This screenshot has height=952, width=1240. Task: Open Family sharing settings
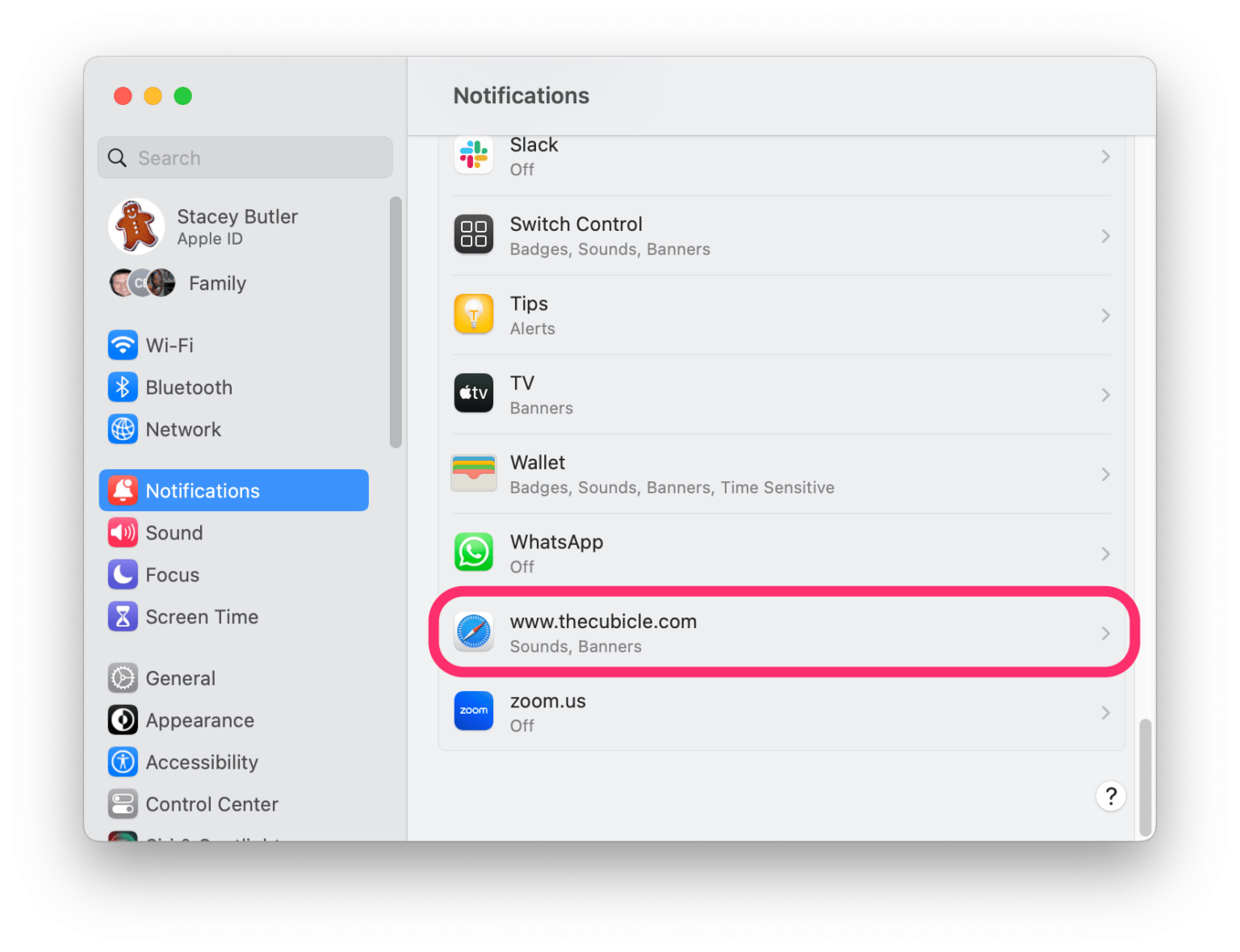234,283
